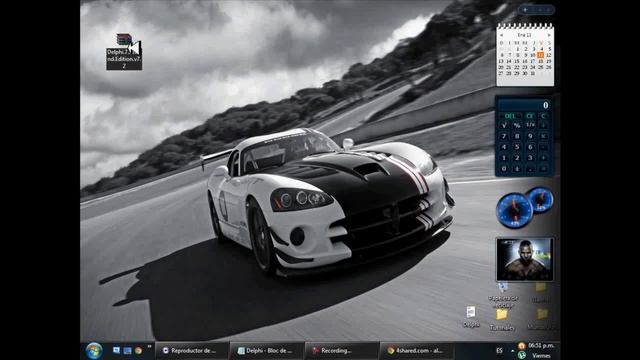Click the orange tray icon beside the clock
This screenshot has height=360, width=640.
521,346
